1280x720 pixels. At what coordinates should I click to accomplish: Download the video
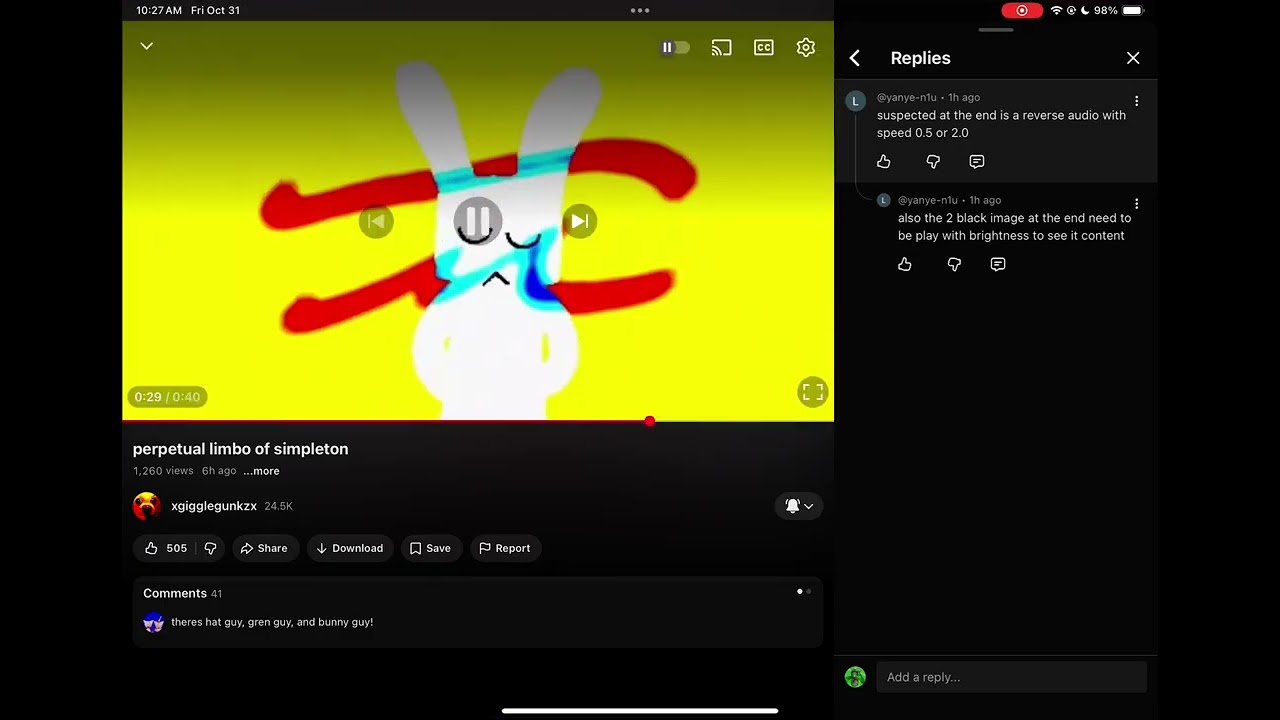coord(349,548)
